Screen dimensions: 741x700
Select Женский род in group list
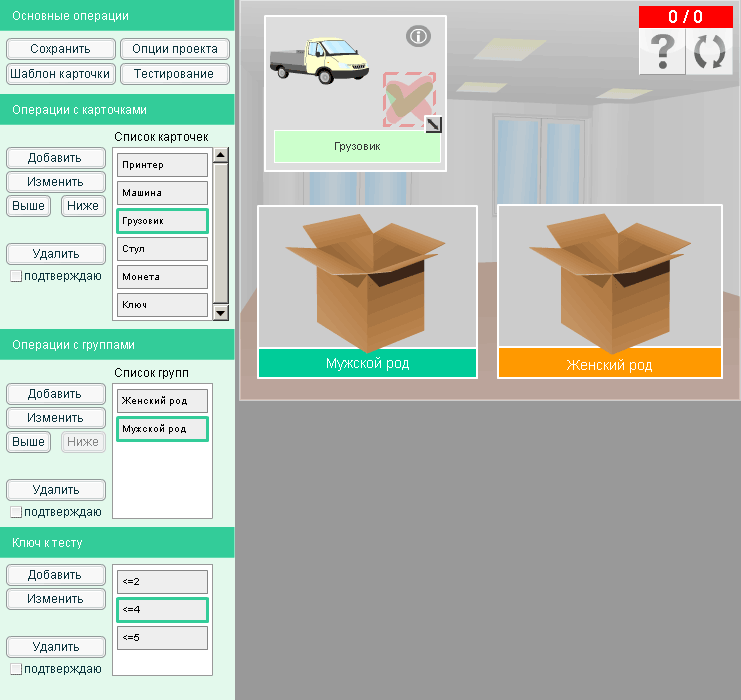pyautogui.click(x=163, y=401)
